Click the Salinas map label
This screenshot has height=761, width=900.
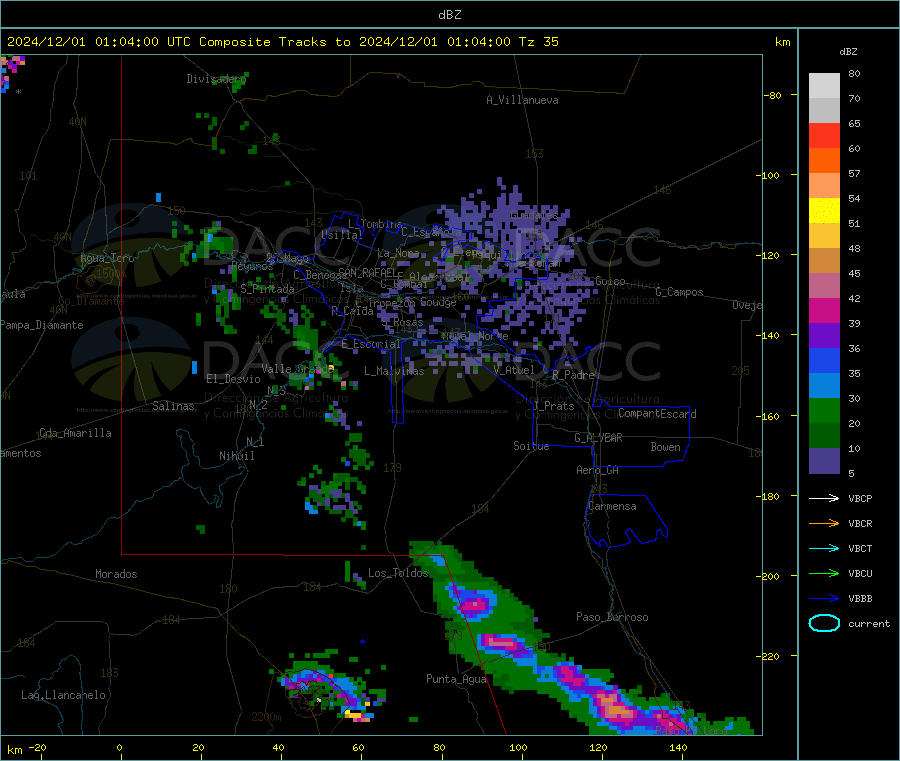coord(173,406)
